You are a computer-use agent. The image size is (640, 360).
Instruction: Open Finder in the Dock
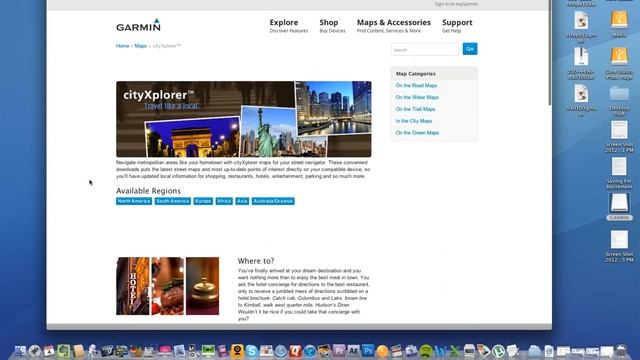(x=19, y=351)
